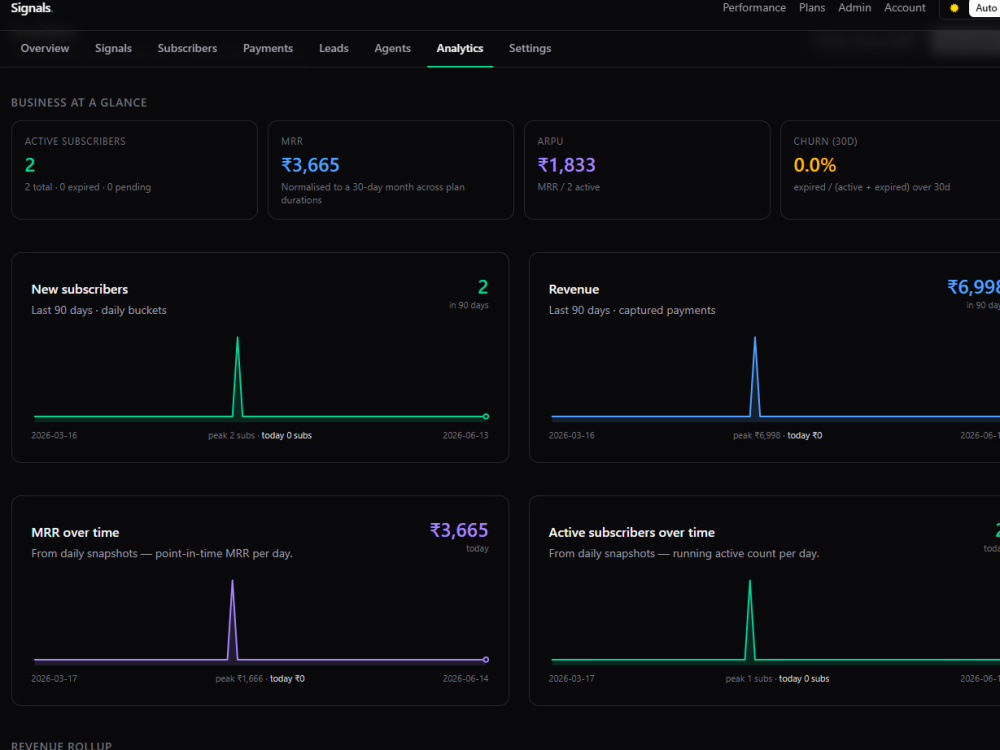This screenshot has width=1000, height=750.
Task: Click the Signals logo in the header
Action: 31,8
